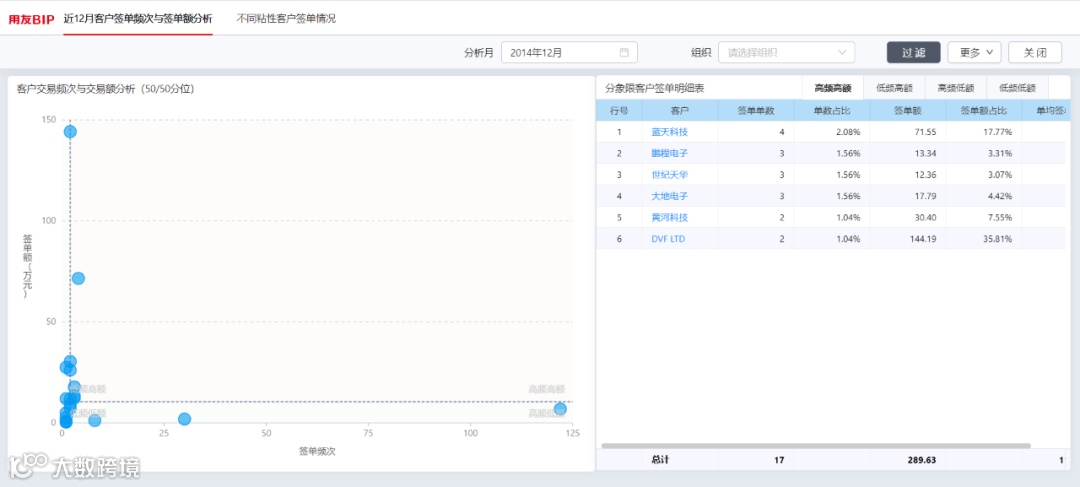
Task: Click the 12.36 签单额 cell
Action: coord(907,174)
